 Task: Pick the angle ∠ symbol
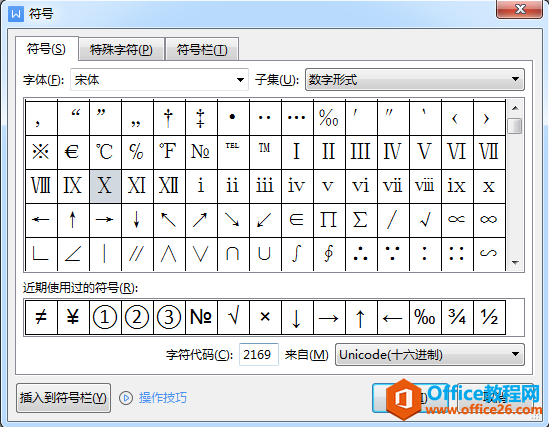[73, 254]
